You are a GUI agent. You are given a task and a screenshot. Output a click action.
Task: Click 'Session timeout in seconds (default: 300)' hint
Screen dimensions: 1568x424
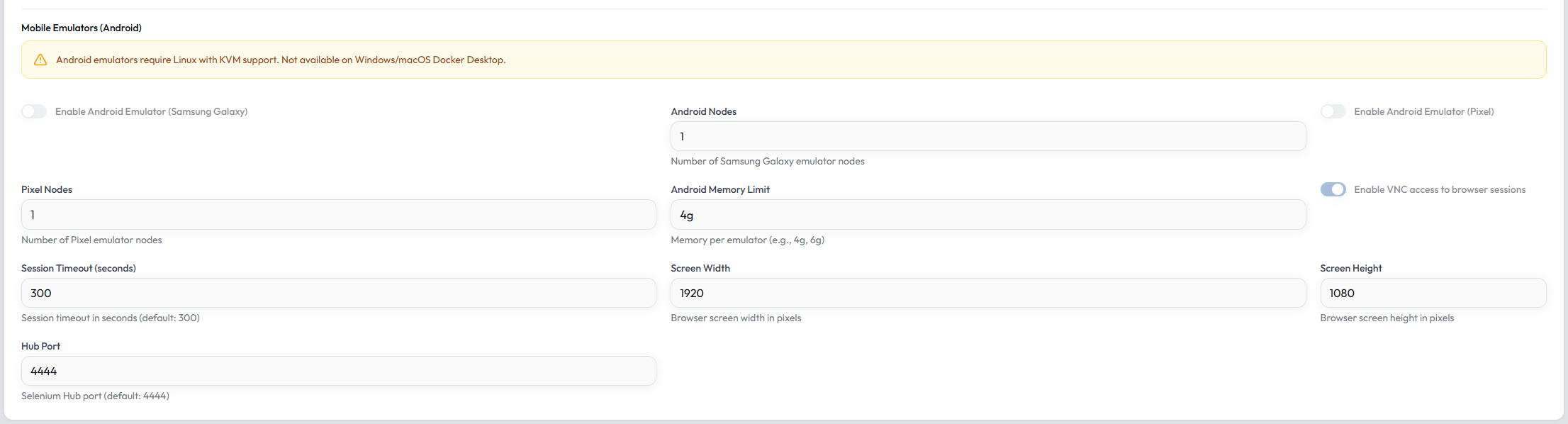tap(111, 318)
